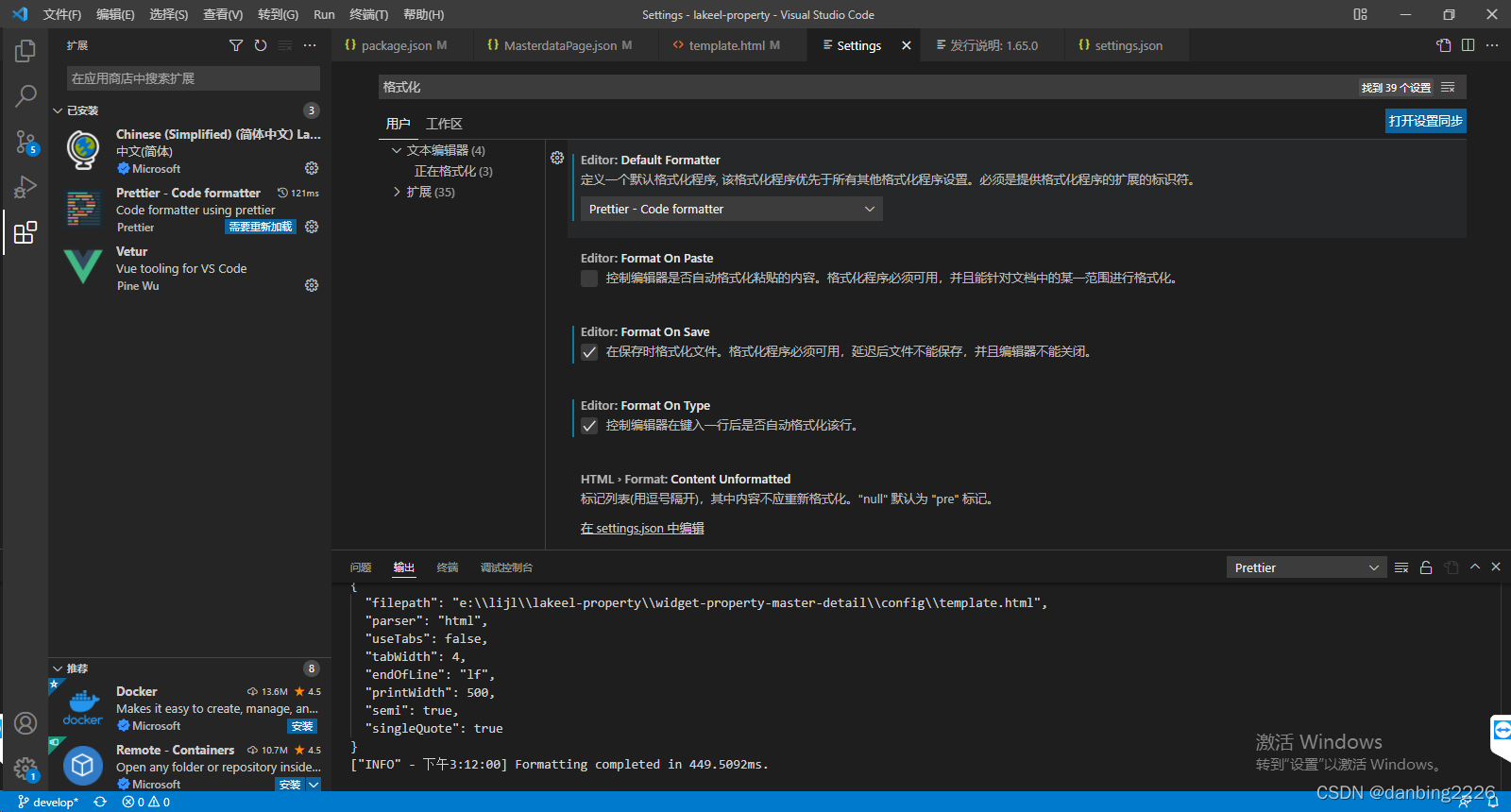Install the Remote - Containers extension
This screenshot has width=1511, height=812.
pyautogui.click(x=290, y=785)
